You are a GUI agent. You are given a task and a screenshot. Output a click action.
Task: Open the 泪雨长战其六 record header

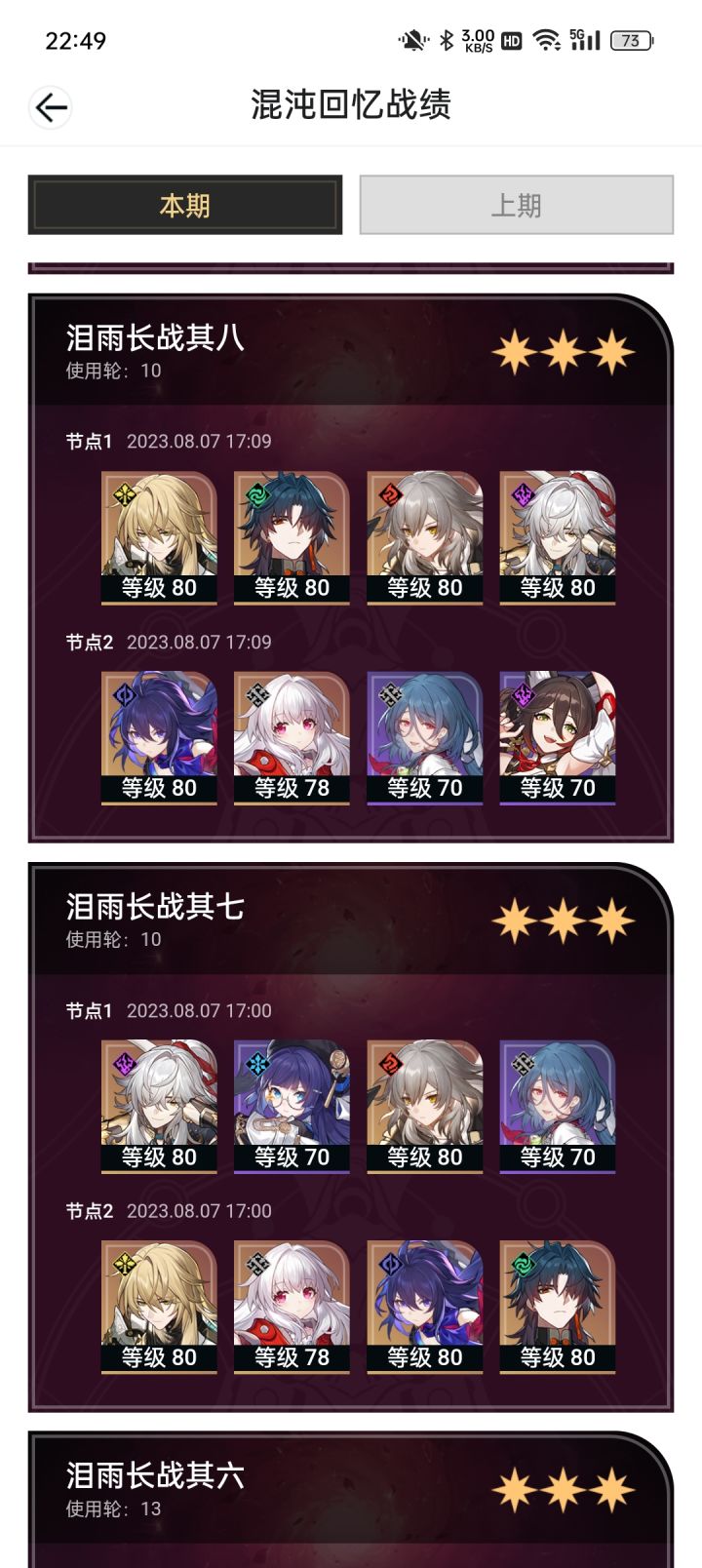351,1489
